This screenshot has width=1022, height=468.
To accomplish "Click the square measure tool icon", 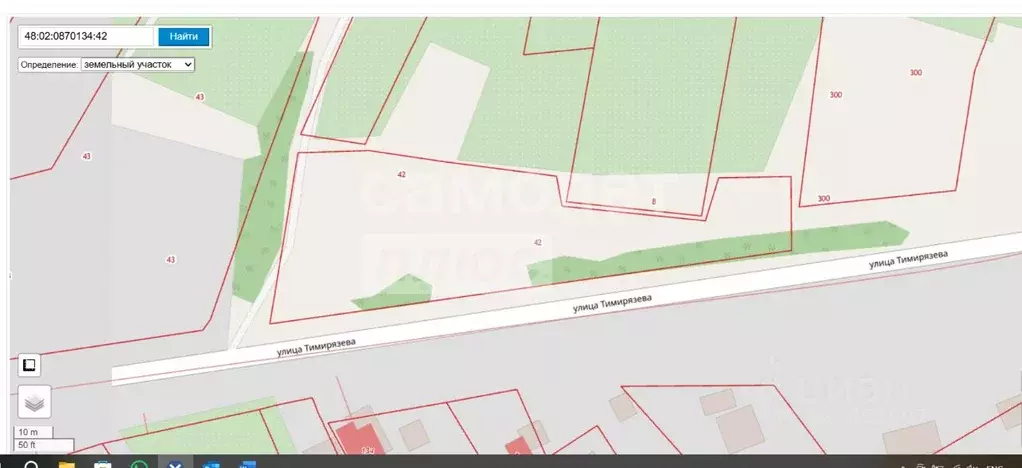I will click(x=29, y=364).
